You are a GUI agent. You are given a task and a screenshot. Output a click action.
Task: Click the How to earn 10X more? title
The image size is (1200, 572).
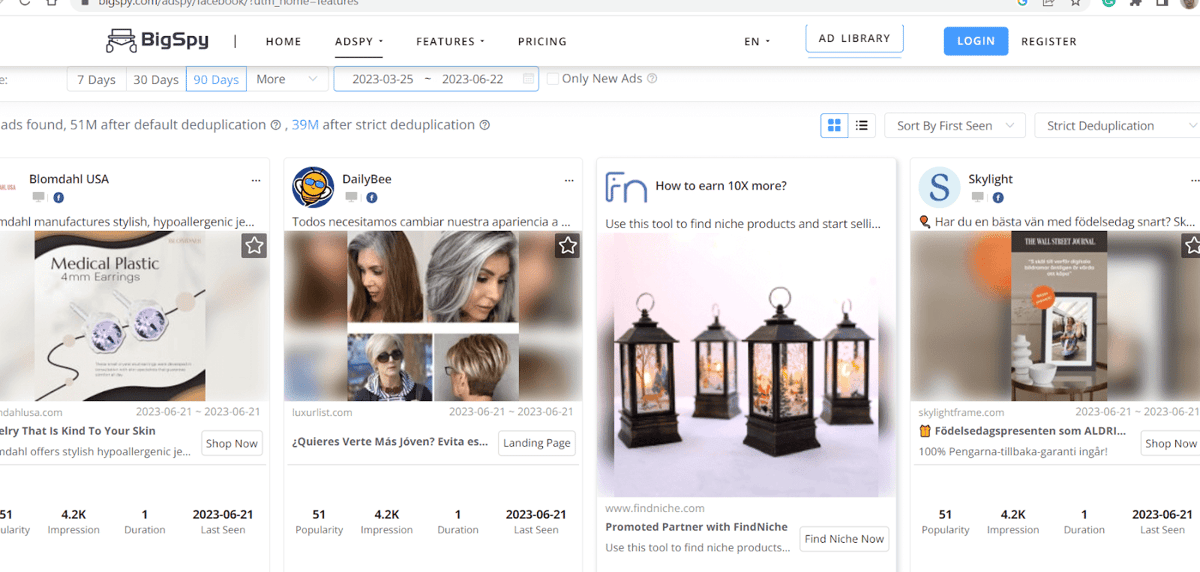click(721, 186)
